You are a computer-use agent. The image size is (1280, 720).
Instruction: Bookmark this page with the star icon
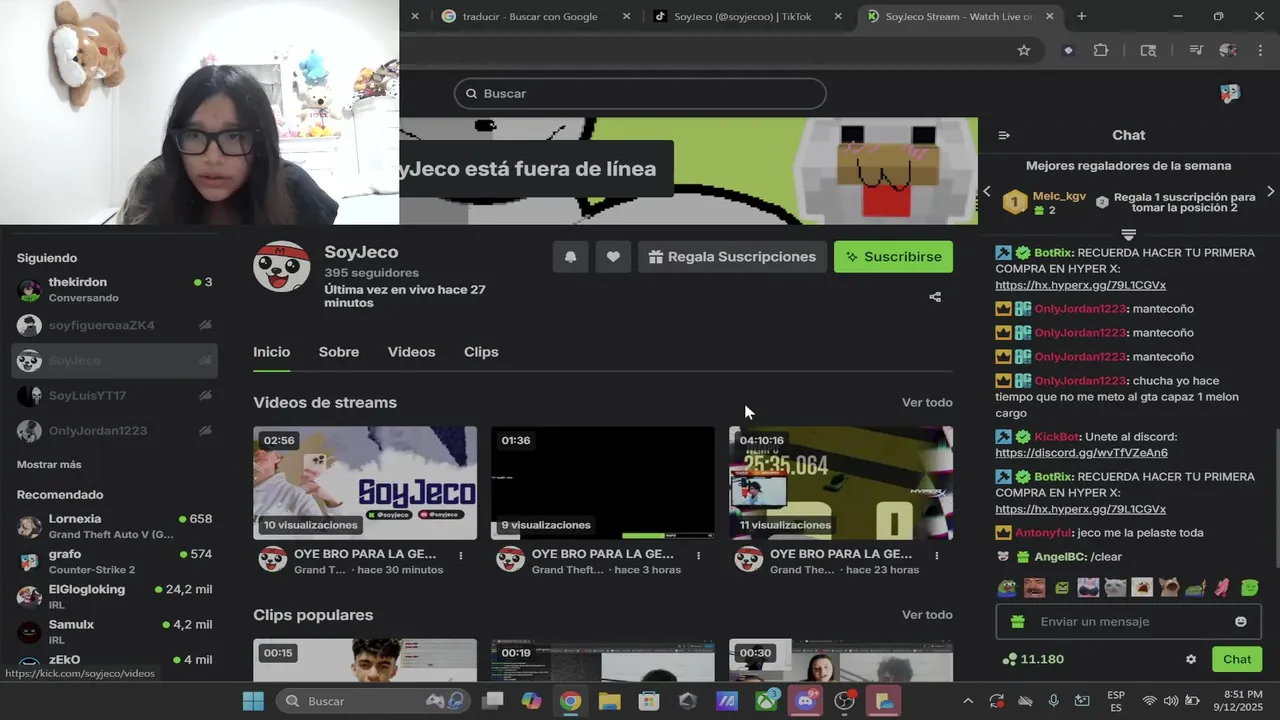coord(1023,50)
